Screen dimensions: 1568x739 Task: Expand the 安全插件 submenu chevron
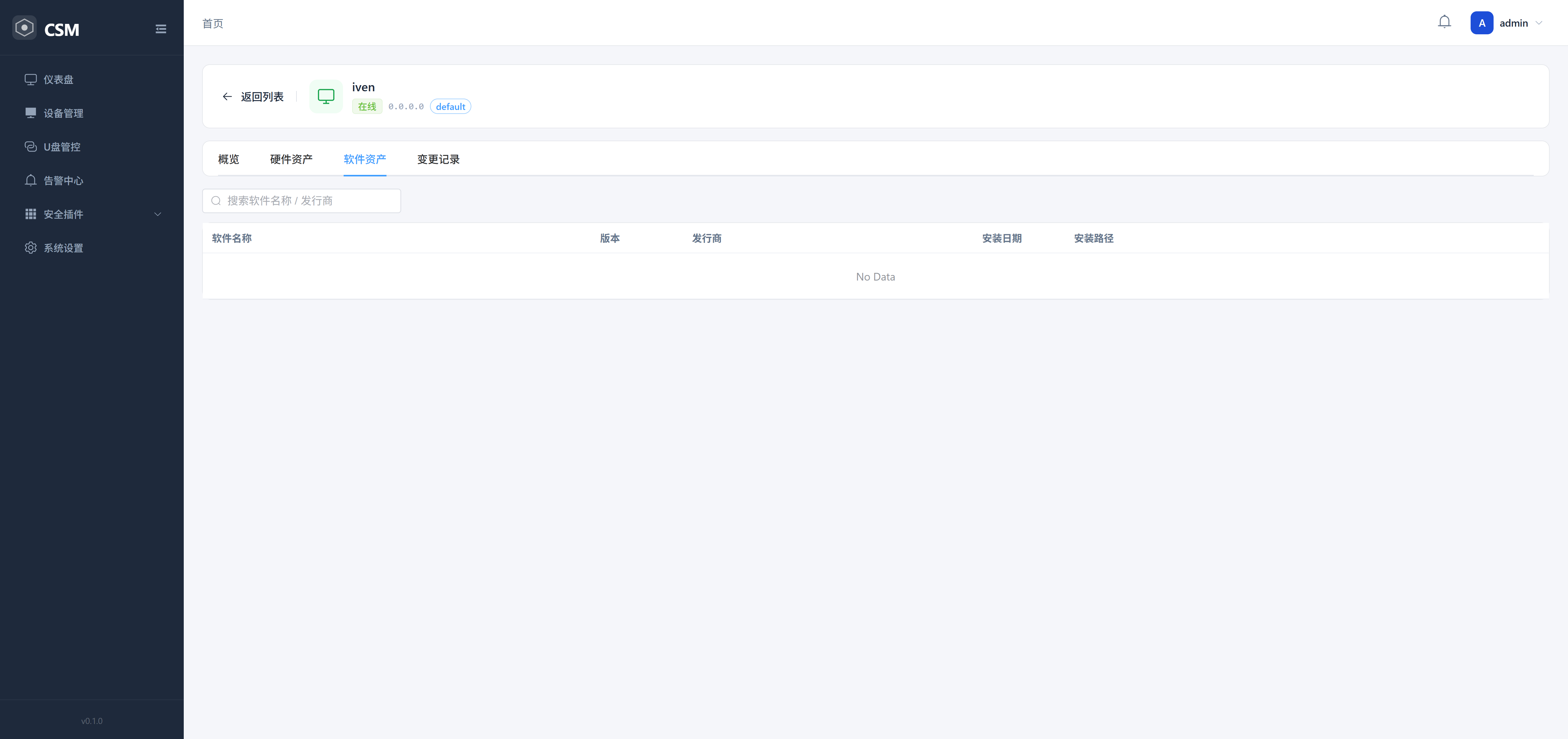158,214
